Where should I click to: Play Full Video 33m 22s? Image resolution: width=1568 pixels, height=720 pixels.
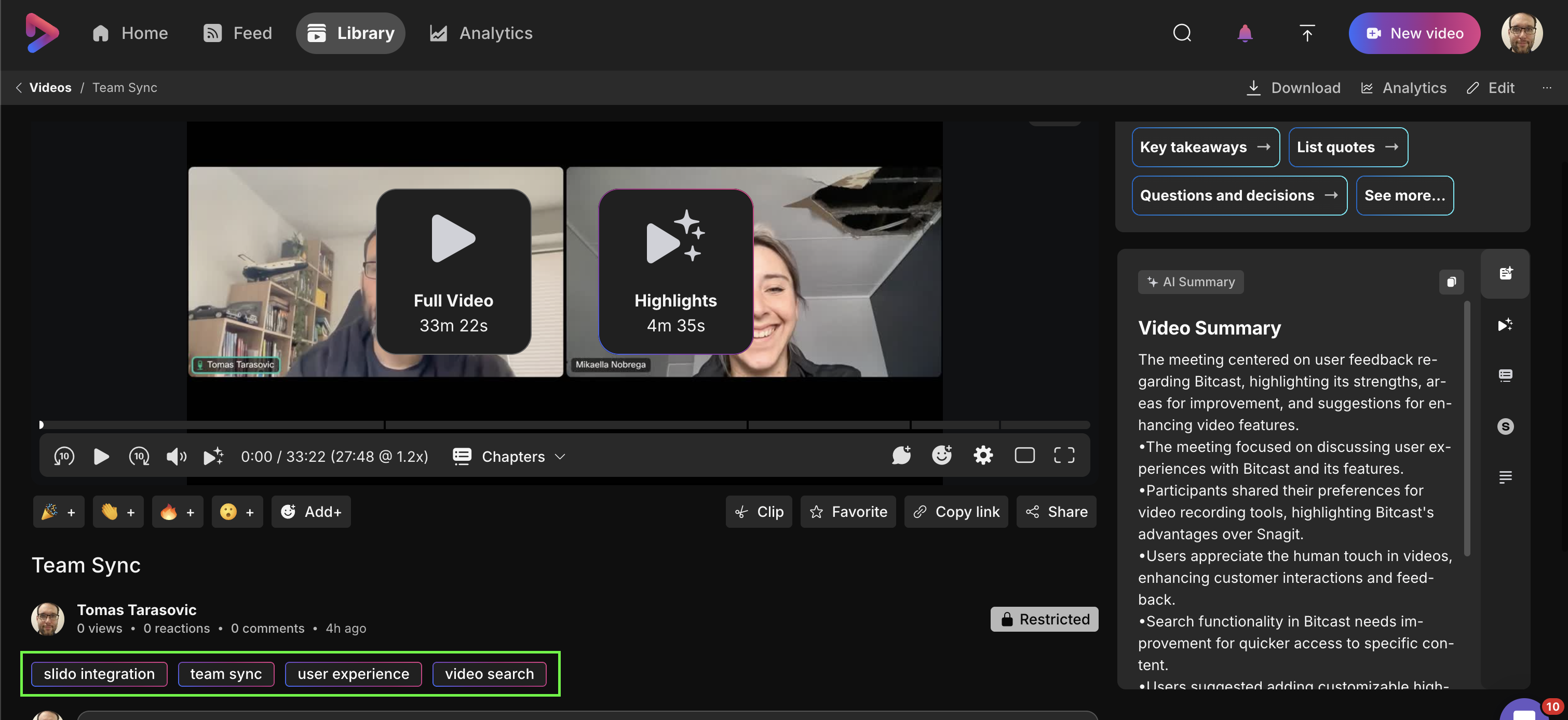click(x=453, y=271)
